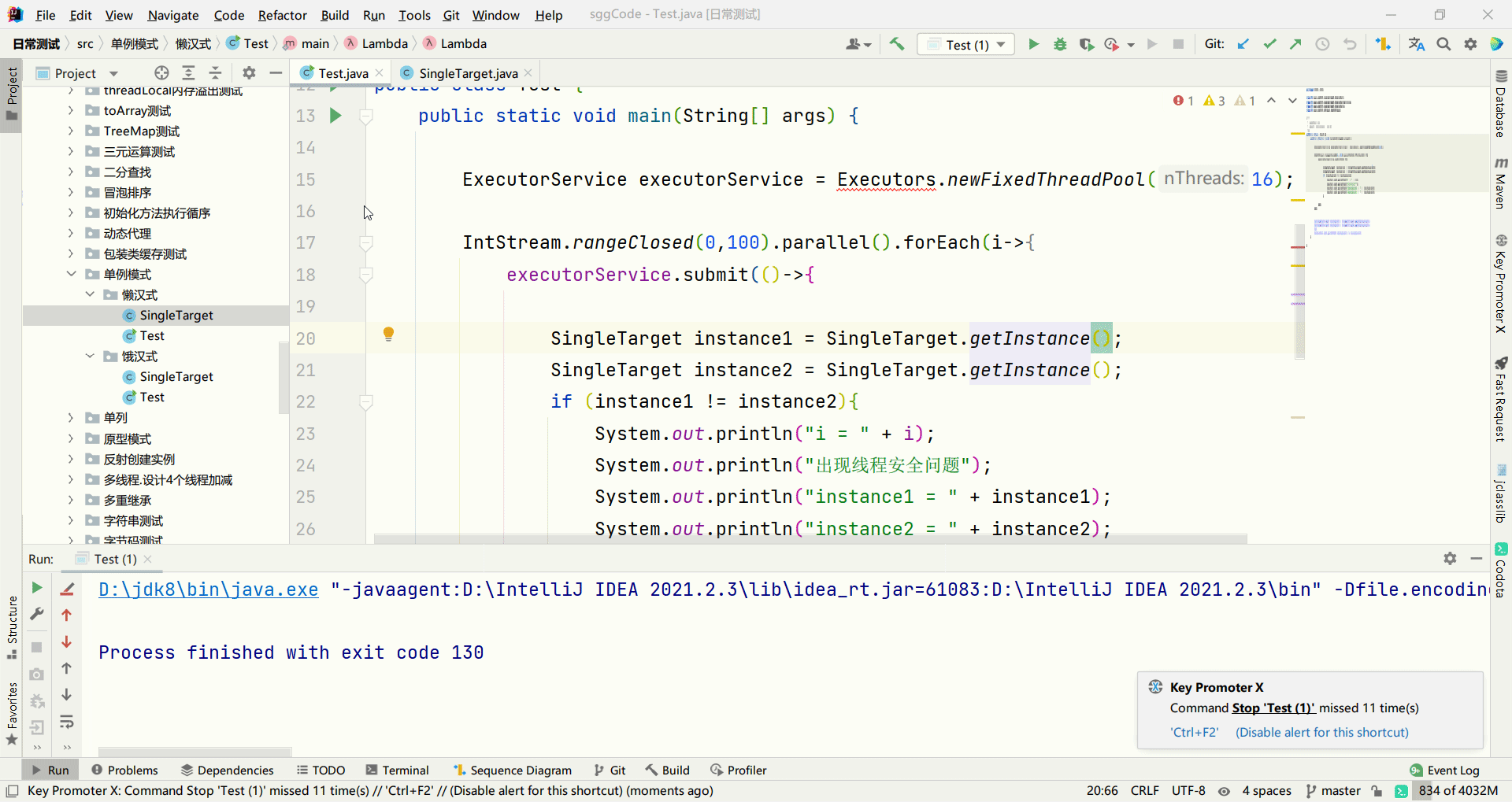Click the Build Project hammer icon
Image resolution: width=1512 pixels, height=802 pixels.
coord(896,44)
